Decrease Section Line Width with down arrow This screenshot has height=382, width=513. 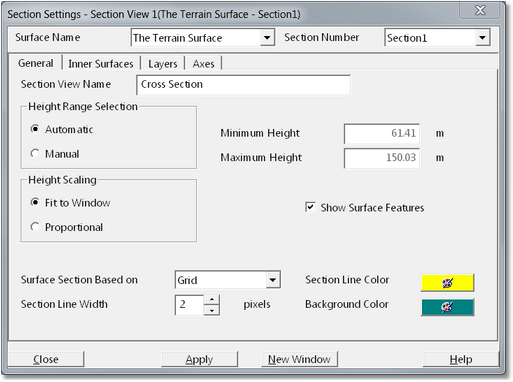click(212, 310)
